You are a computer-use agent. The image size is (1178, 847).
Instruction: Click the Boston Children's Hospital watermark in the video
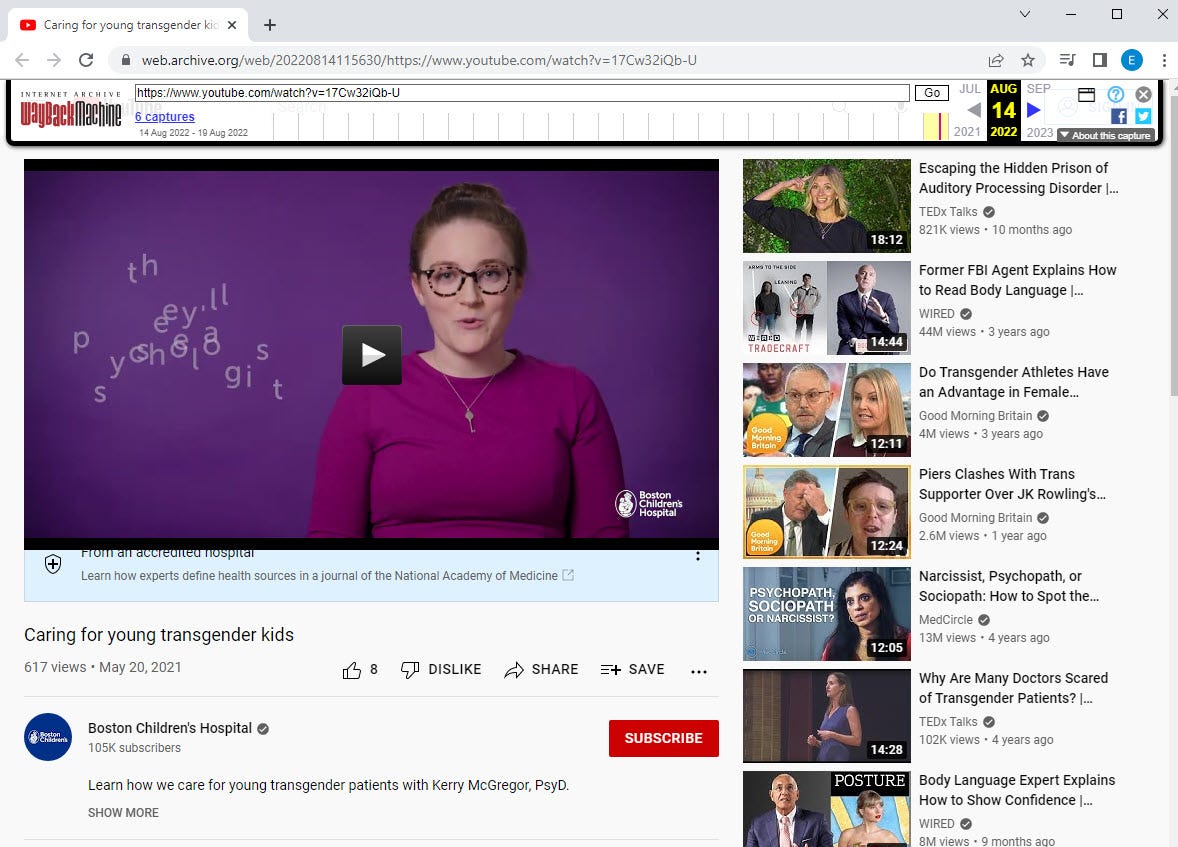[x=649, y=504]
